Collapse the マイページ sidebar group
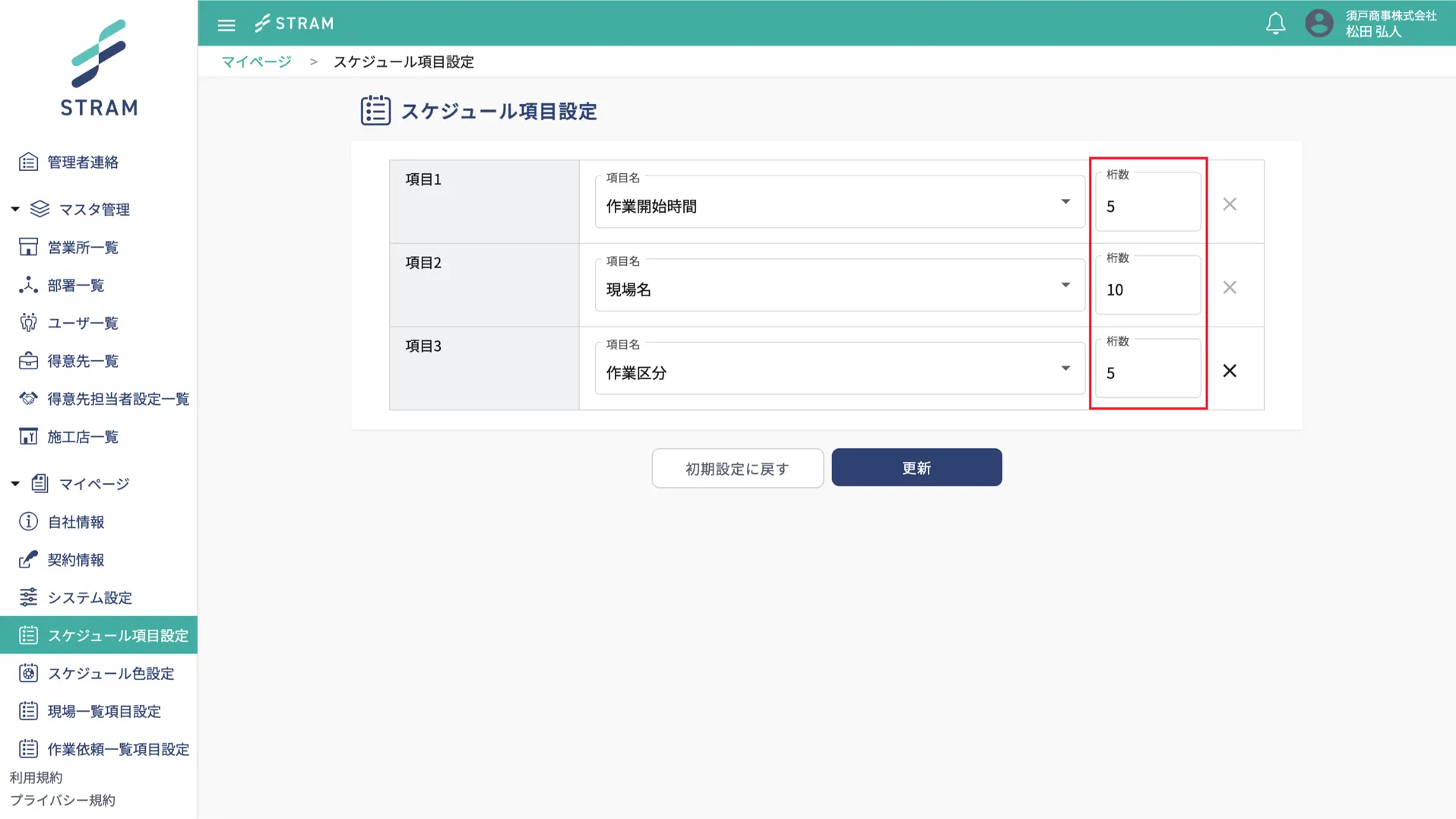This screenshot has width=1456, height=819. 15,484
